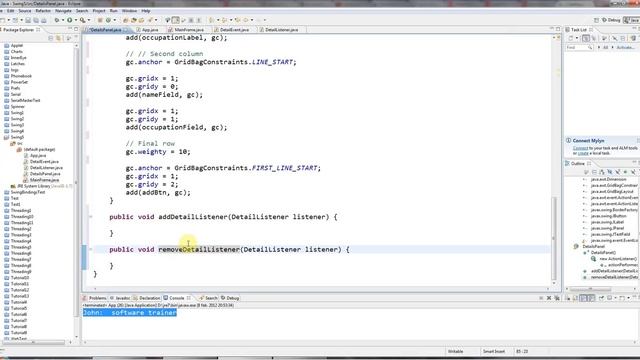Open the Run button dropdown arrow
Image resolution: width=640 pixels, height=360 pixels.
click(76, 20)
